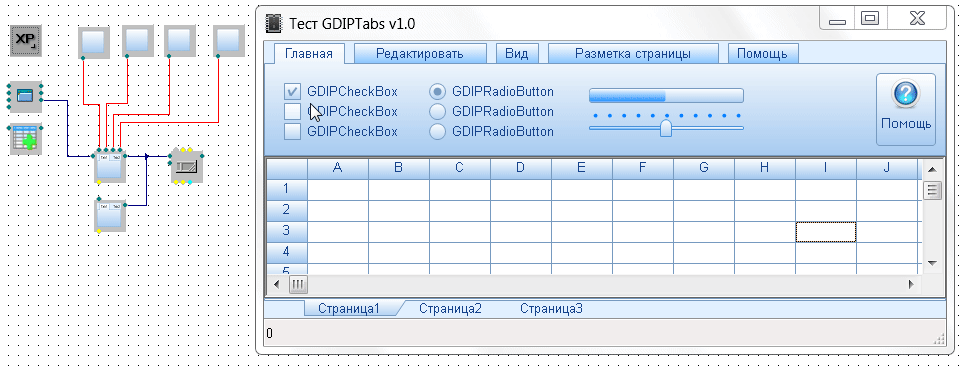Close the Тест GDIPTabs window
This screenshot has width=963, height=366.
[x=916, y=19]
